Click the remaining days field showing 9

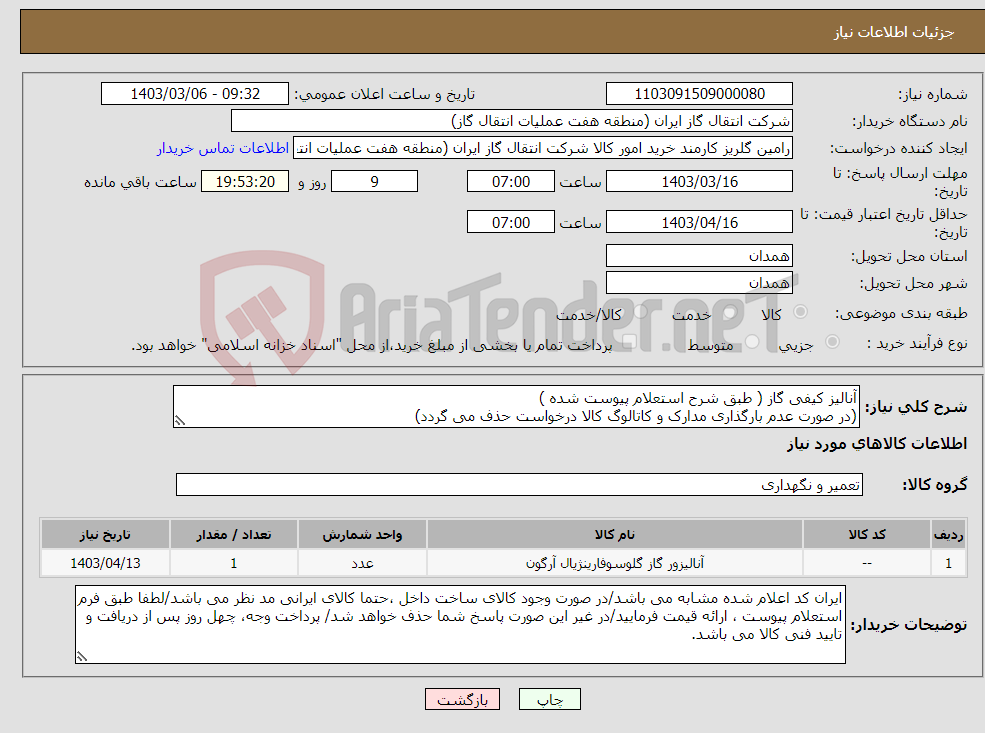(374, 182)
